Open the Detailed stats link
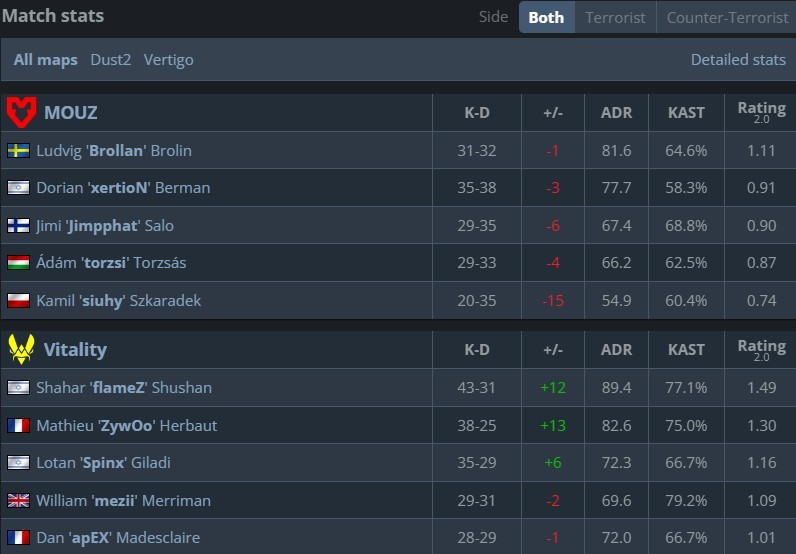This screenshot has height=554, width=796. (x=738, y=60)
